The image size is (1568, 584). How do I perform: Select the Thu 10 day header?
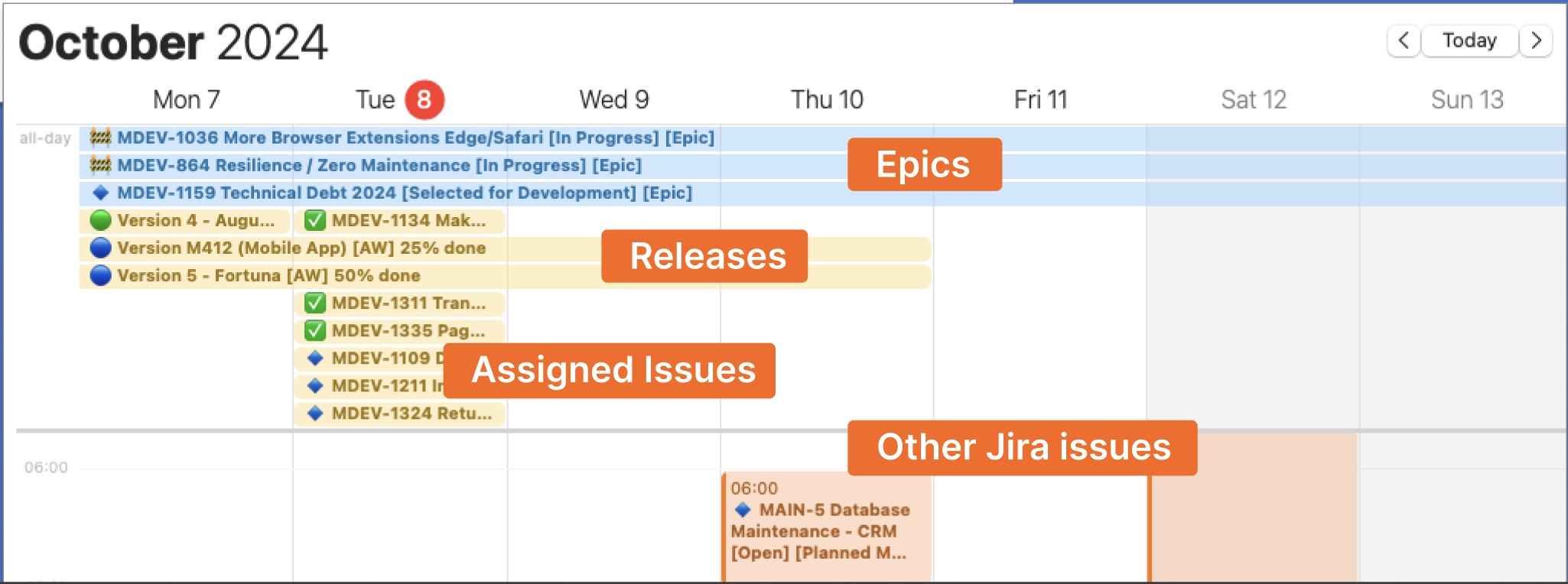(x=827, y=99)
